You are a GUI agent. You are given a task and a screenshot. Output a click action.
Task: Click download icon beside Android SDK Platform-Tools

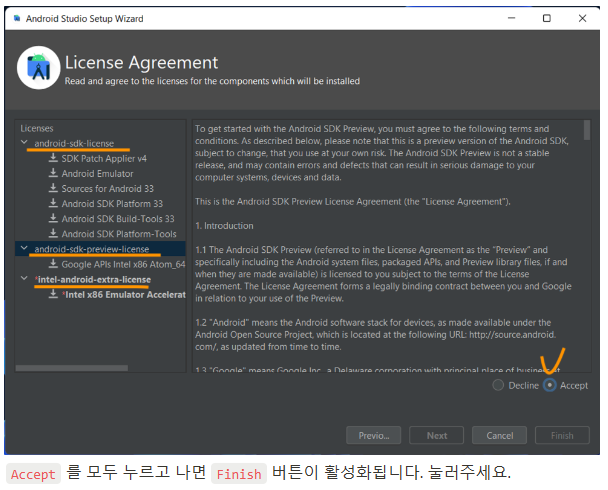[x=53, y=234]
